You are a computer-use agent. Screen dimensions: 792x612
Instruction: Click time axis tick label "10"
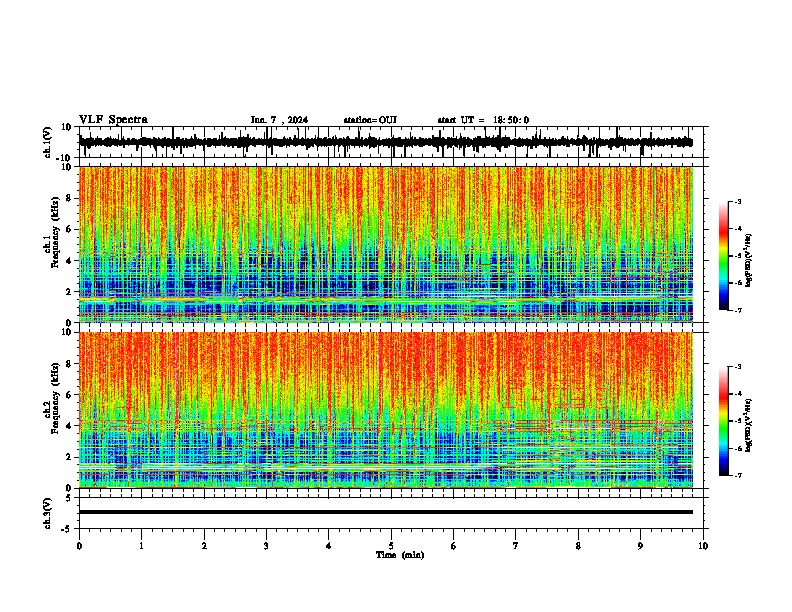703,546
